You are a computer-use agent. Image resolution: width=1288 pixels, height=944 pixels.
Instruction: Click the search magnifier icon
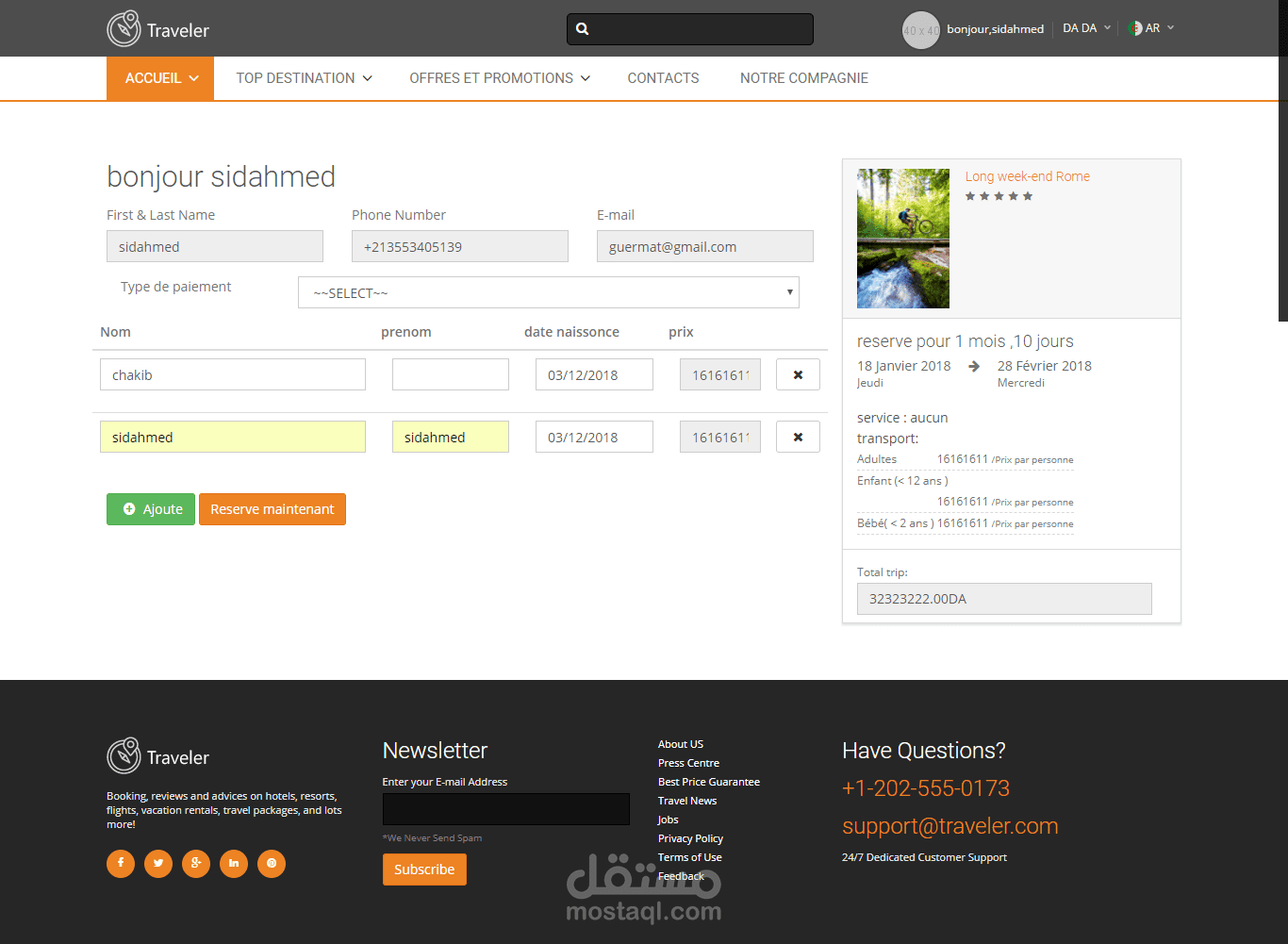click(x=583, y=29)
